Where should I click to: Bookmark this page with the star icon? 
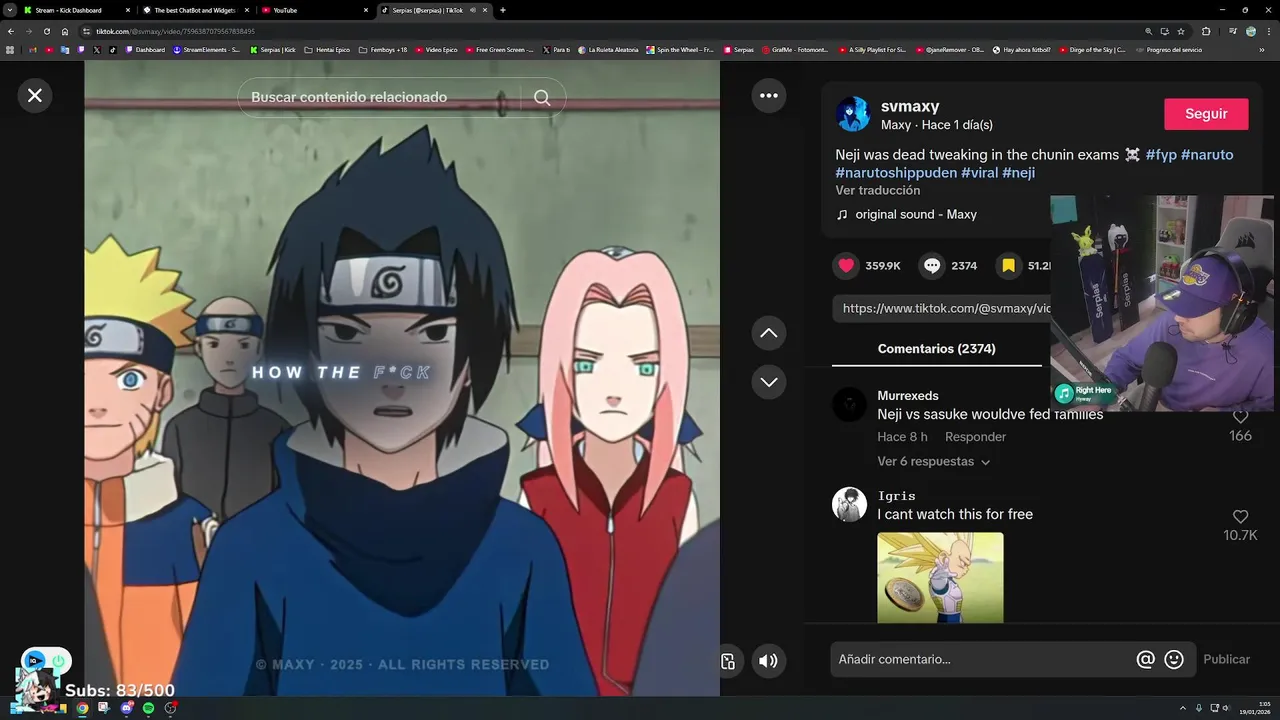coord(1181,31)
